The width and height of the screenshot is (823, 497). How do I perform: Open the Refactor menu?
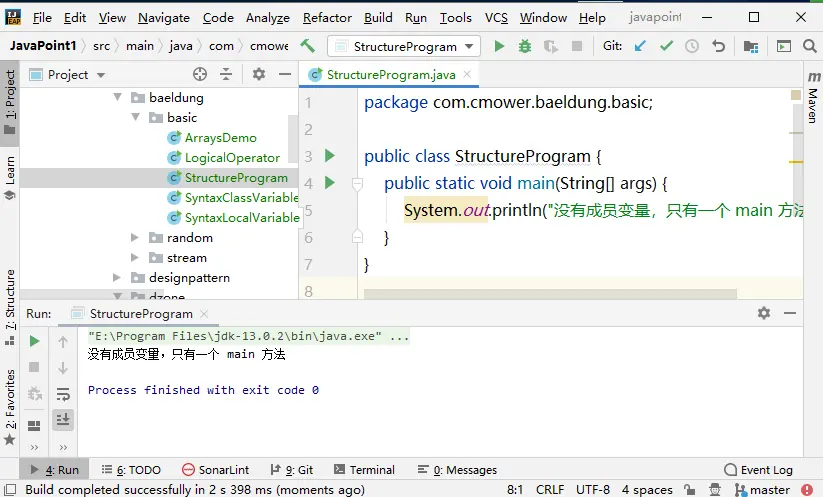point(327,17)
